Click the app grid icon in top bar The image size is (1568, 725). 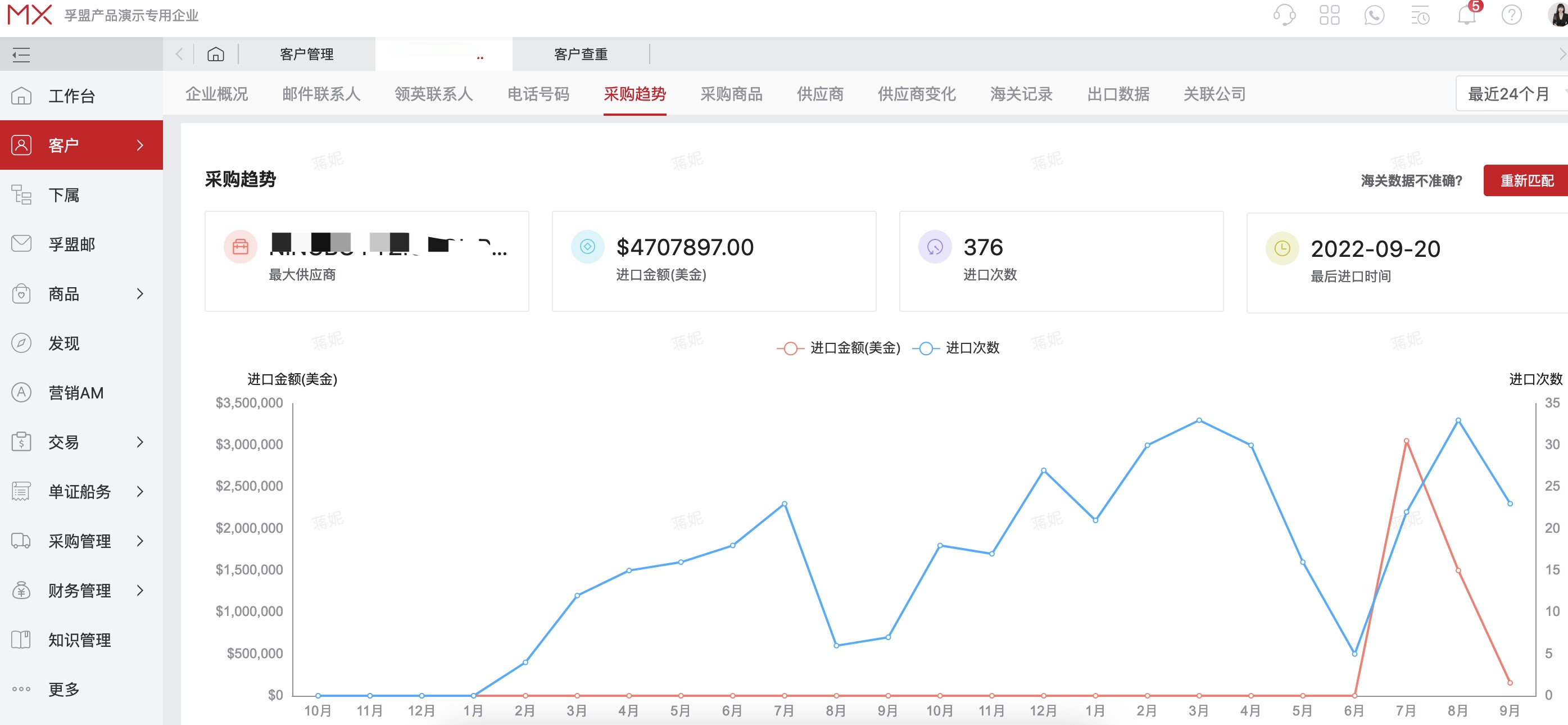coord(1330,15)
